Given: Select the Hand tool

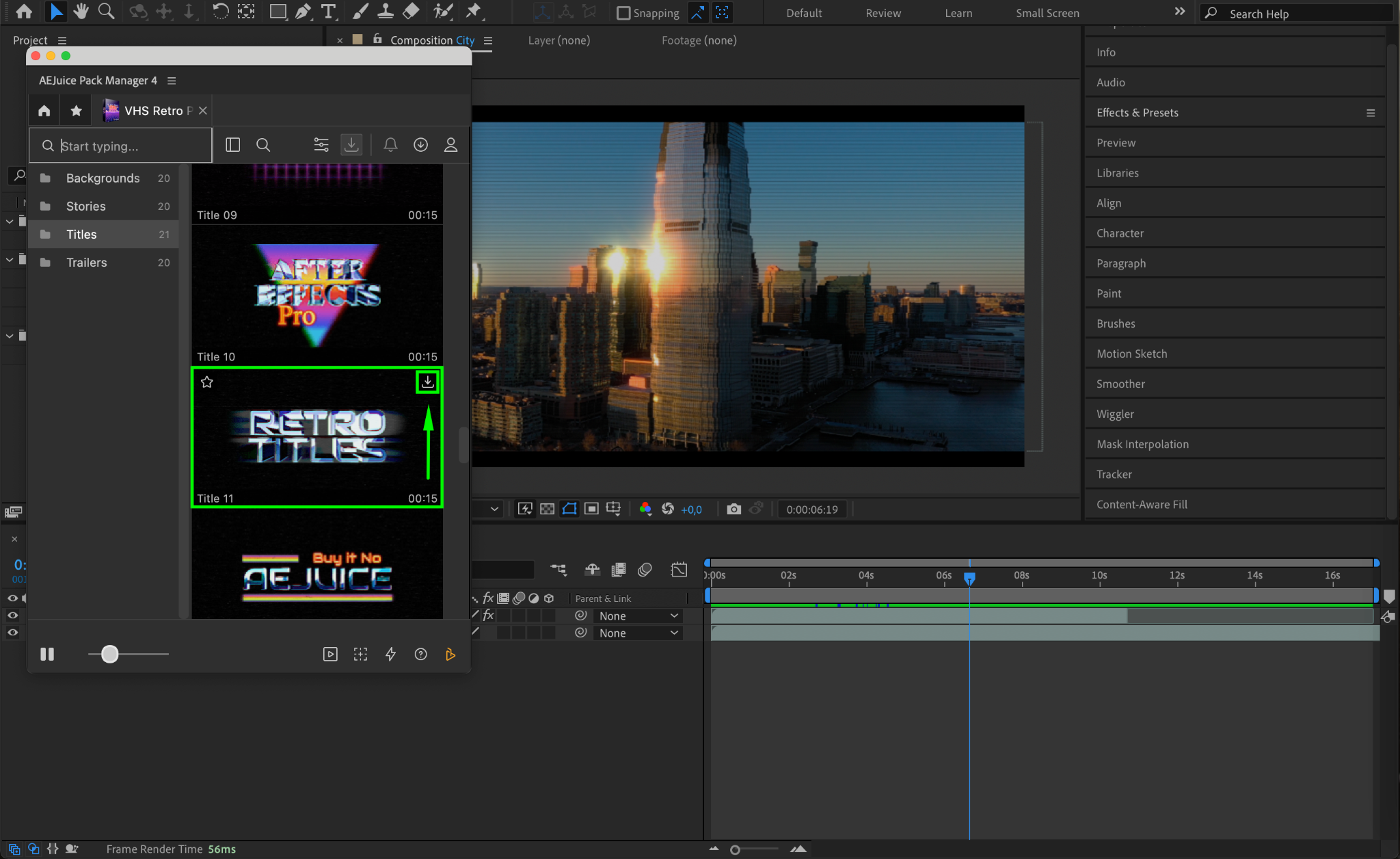Looking at the screenshot, I should point(81,12).
